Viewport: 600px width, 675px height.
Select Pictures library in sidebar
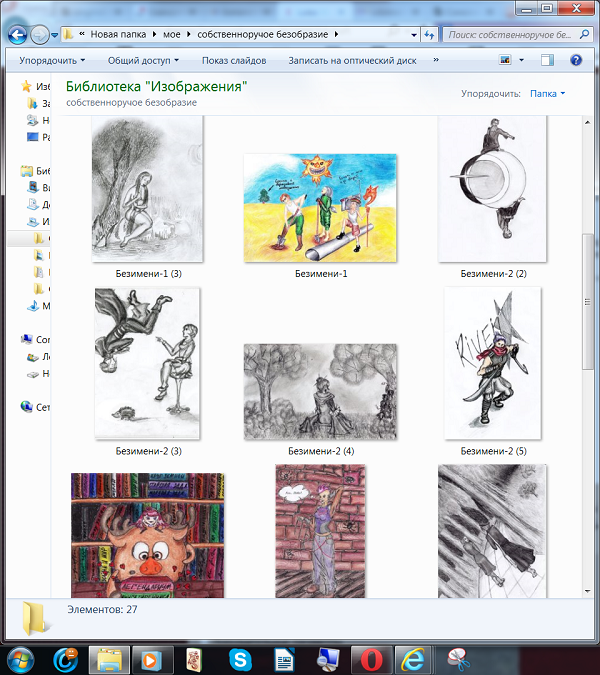click(x=38, y=221)
